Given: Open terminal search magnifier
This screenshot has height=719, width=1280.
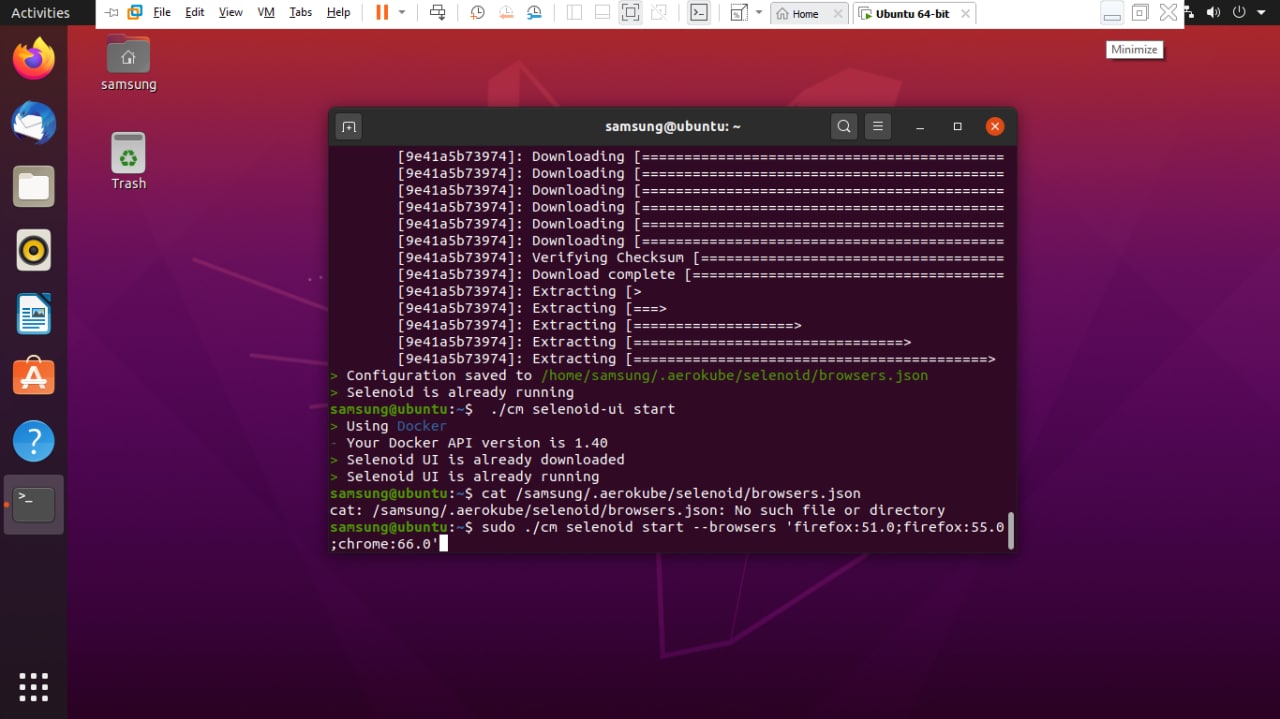Looking at the screenshot, I should [x=844, y=127].
